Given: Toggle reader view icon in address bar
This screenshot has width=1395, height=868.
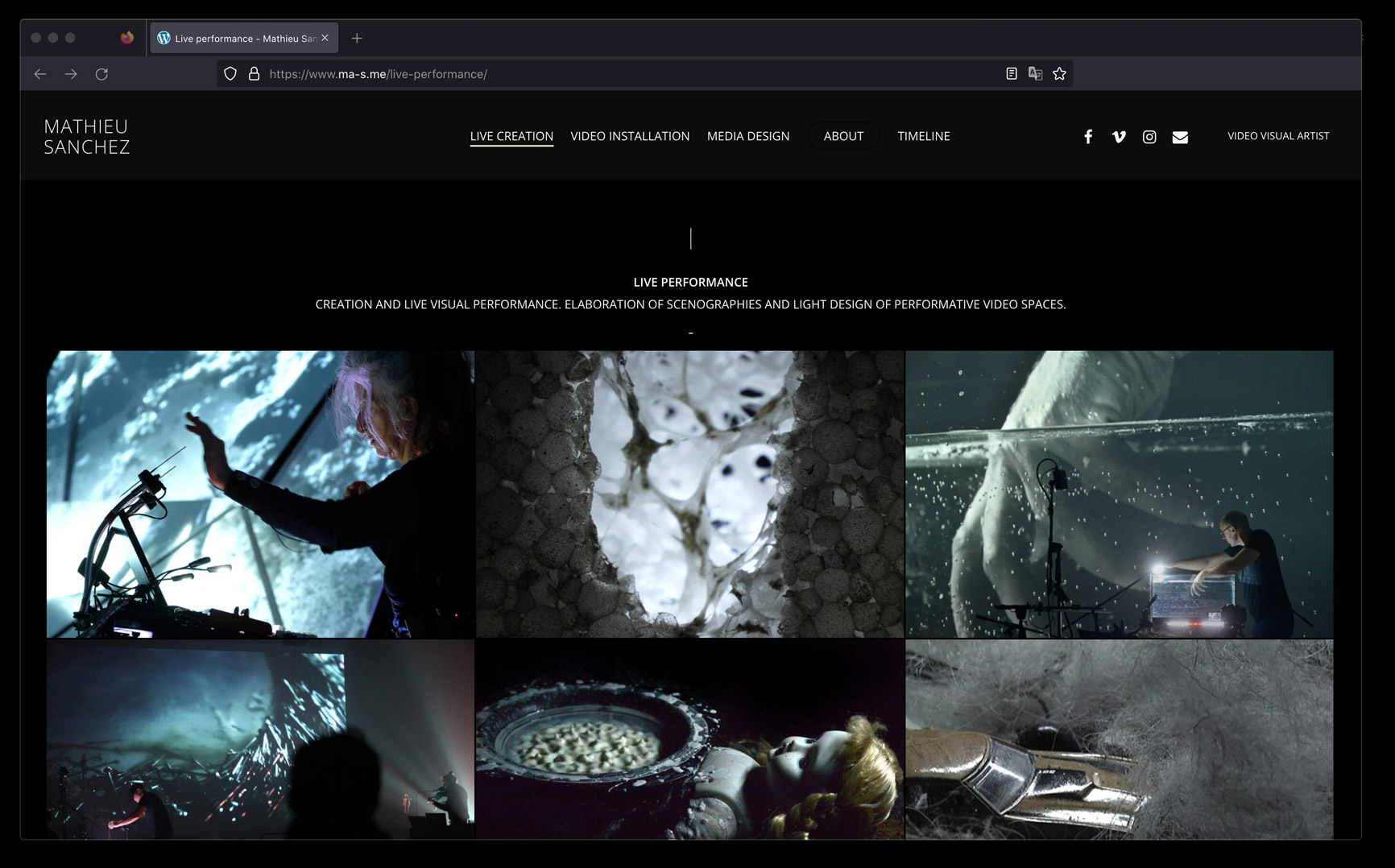Looking at the screenshot, I should point(1012,74).
